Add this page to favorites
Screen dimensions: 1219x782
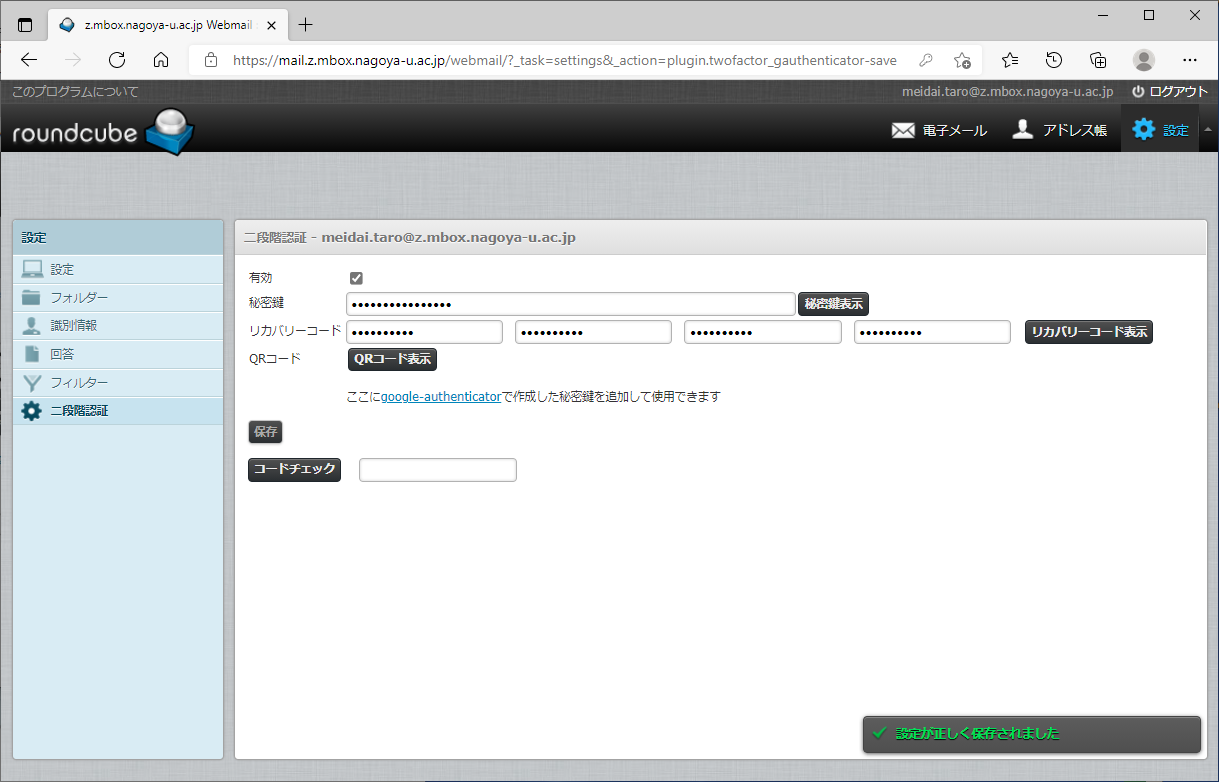[x=962, y=60]
